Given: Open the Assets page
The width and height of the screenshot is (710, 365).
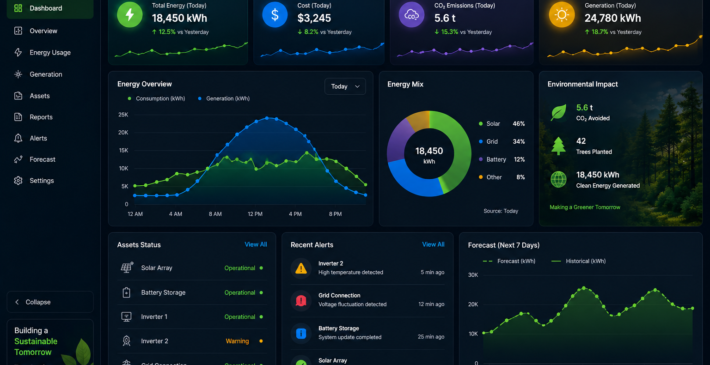Looking at the screenshot, I should pyautogui.click(x=50, y=96).
